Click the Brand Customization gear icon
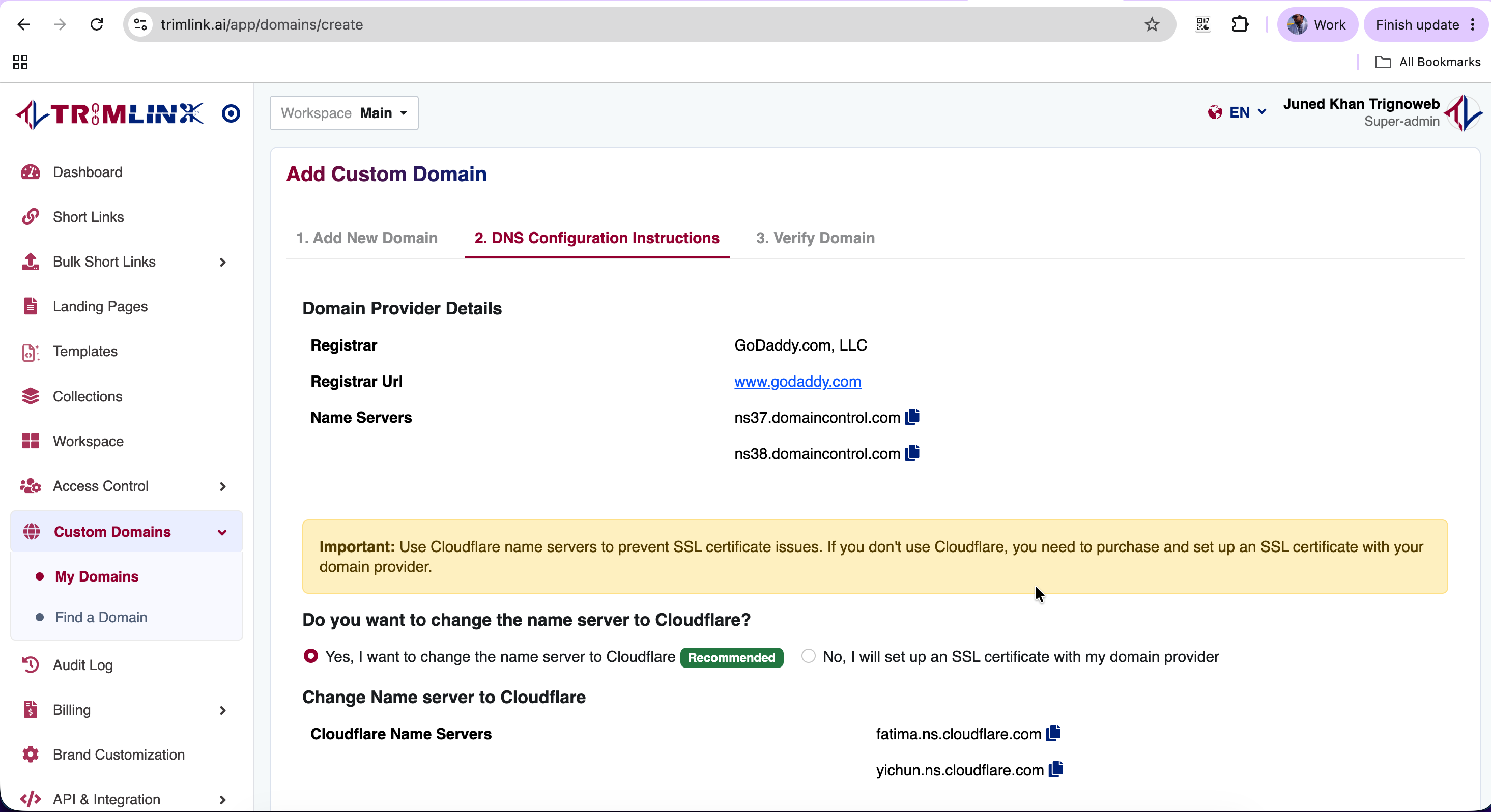This screenshot has height=812, width=1491. (x=30, y=754)
